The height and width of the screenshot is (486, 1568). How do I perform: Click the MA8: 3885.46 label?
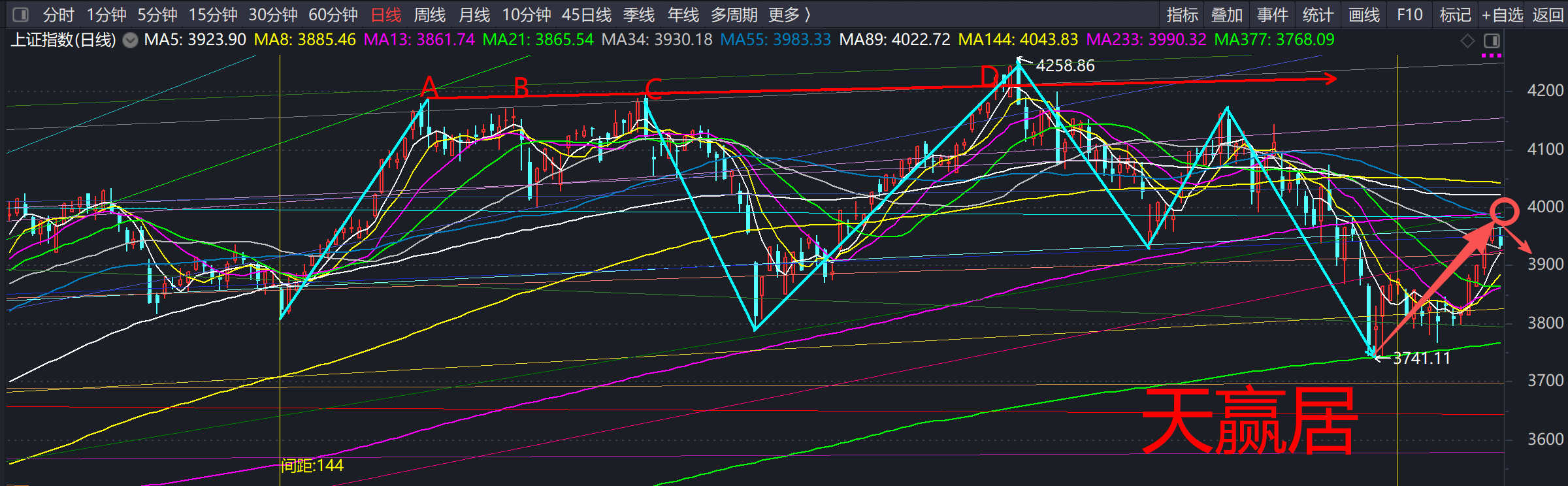coord(304,40)
